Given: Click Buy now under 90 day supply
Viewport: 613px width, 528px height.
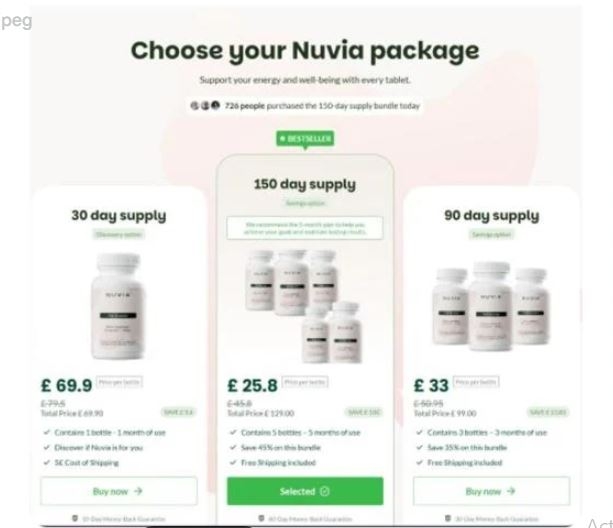Looking at the screenshot, I should [x=491, y=491].
